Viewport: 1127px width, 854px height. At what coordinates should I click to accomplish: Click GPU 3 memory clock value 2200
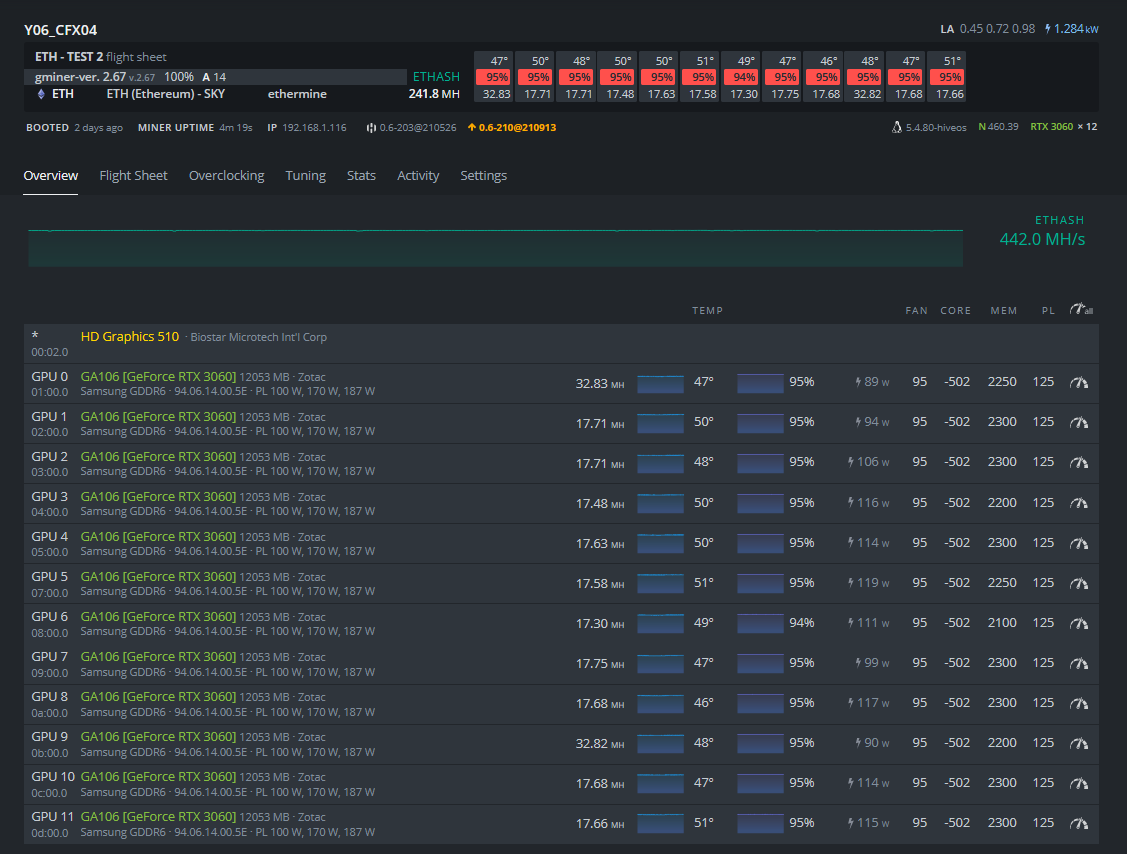pyautogui.click(x=1002, y=503)
